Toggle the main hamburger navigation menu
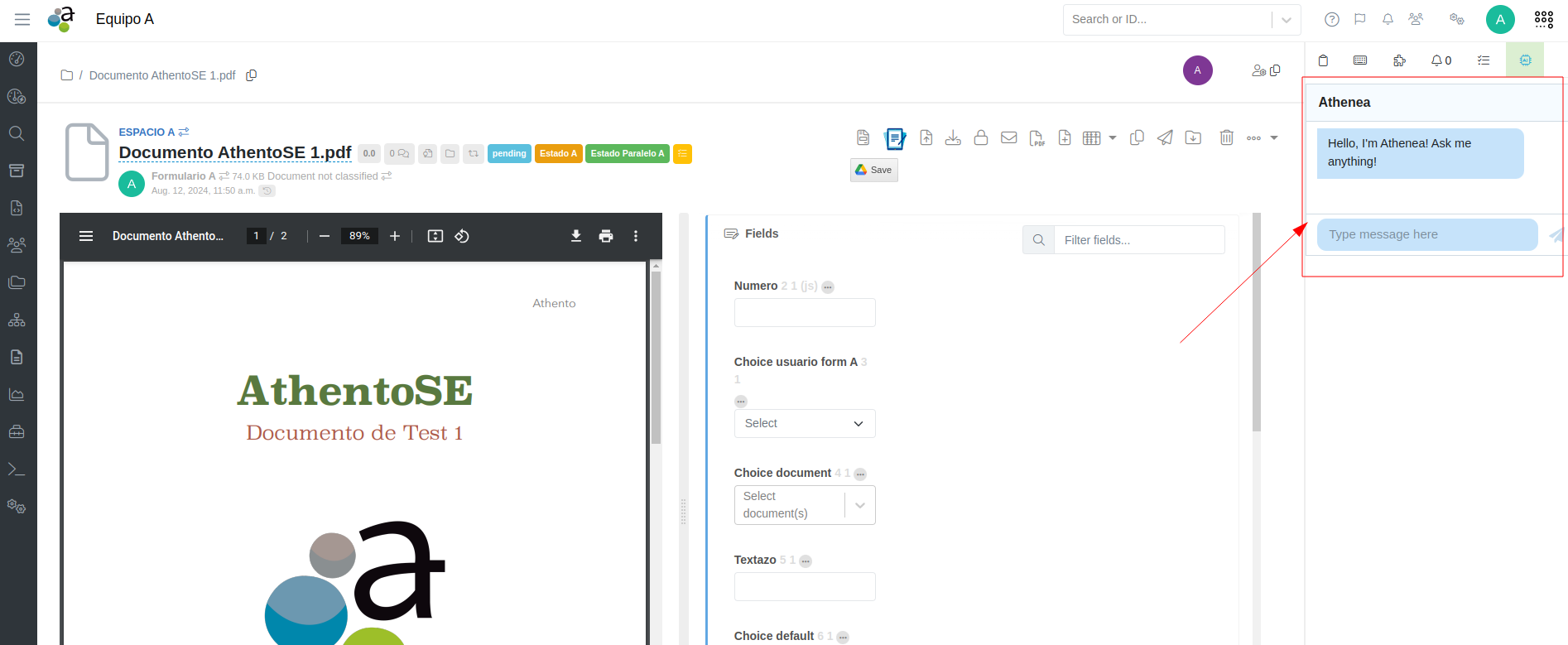The width and height of the screenshot is (1568, 645). (x=22, y=19)
